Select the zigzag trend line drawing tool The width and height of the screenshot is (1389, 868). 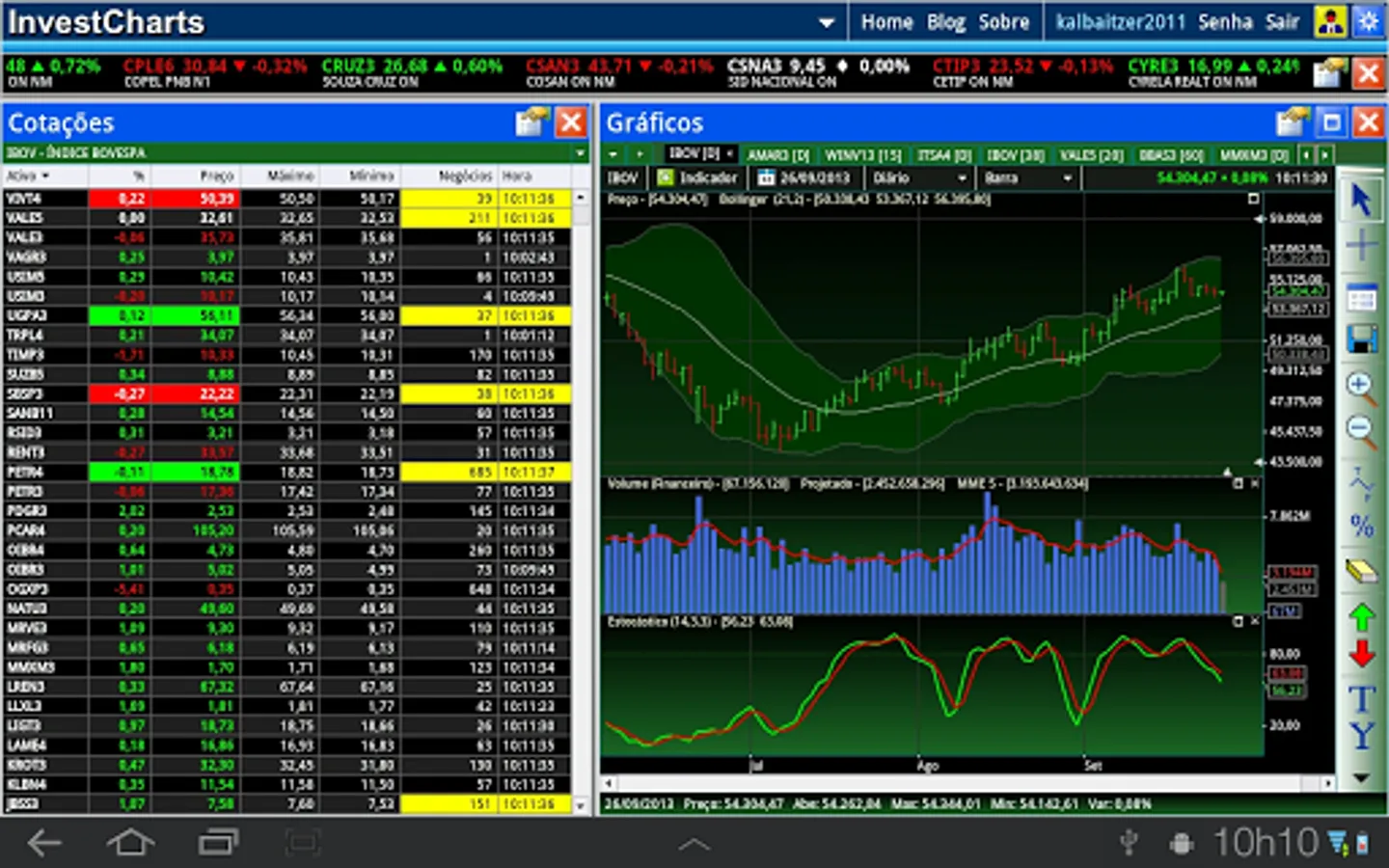(x=1361, y=482)
